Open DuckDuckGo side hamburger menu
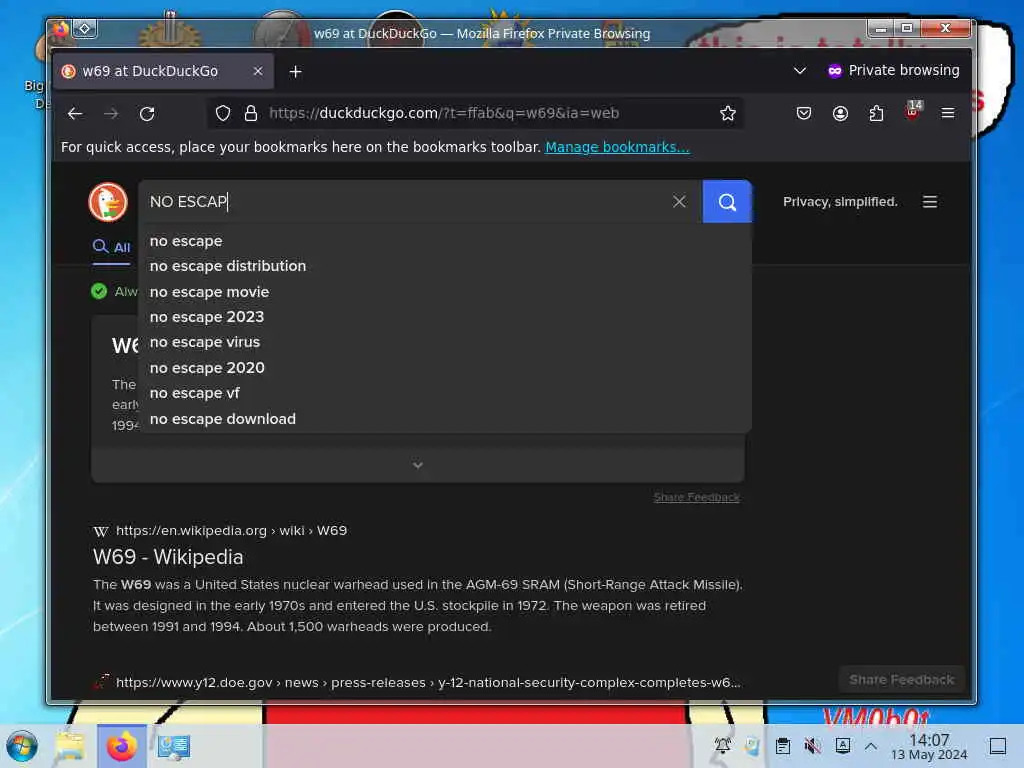 click(930, 202)
